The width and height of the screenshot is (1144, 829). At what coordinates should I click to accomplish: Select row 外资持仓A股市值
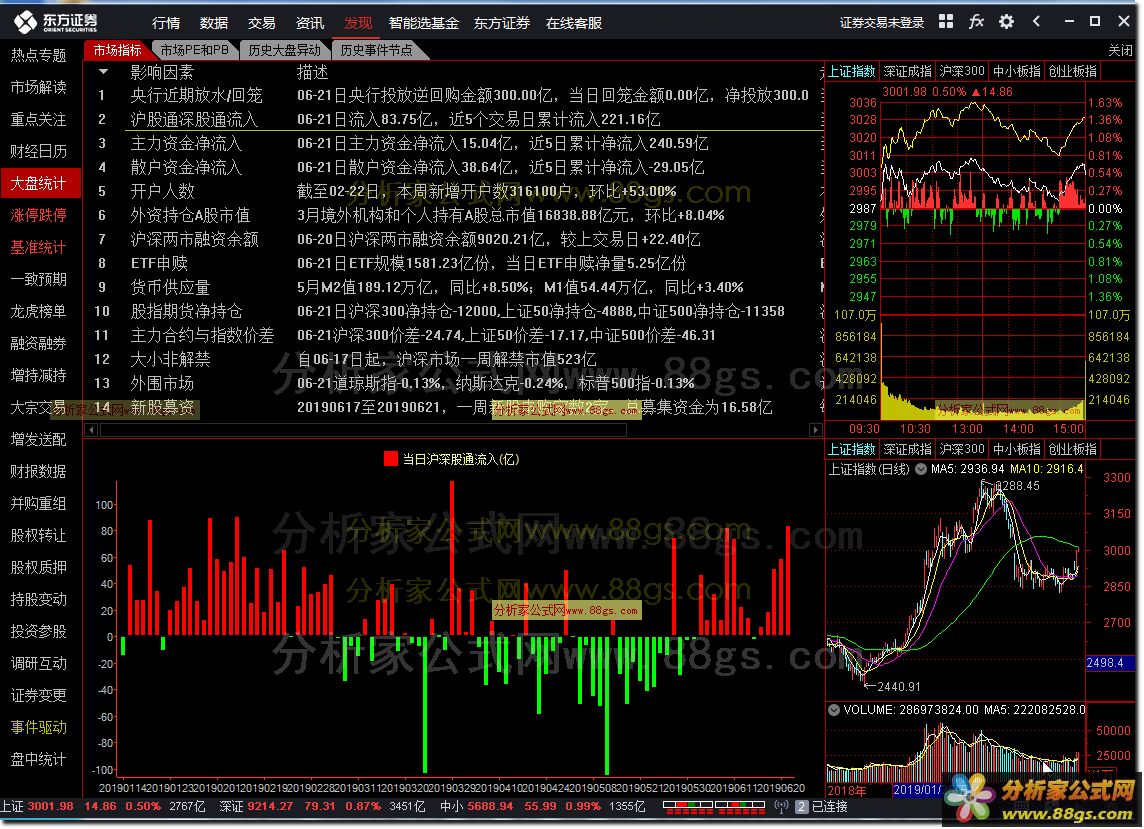point(454,216)
